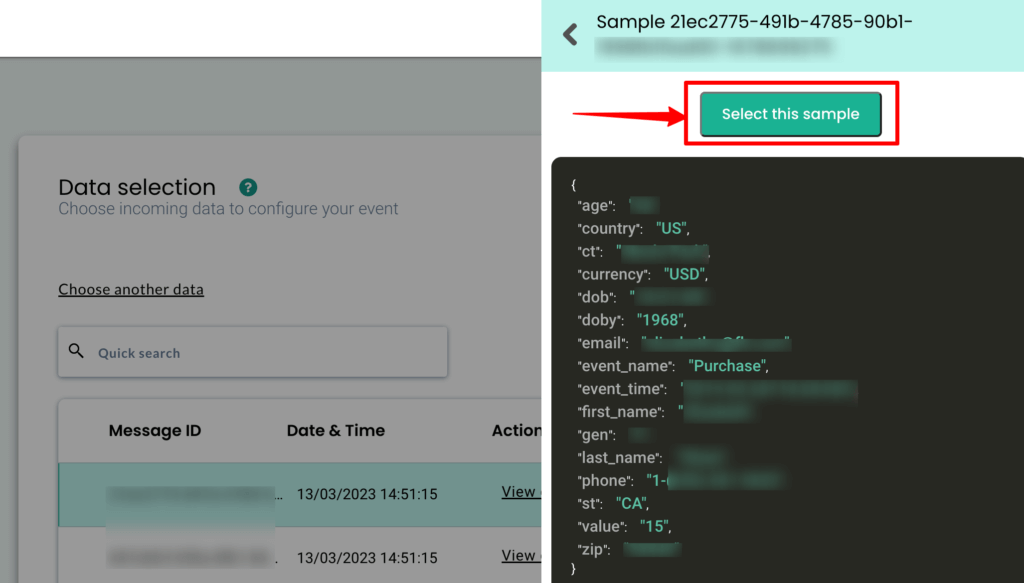This screenshot has width=1024, height=583.
Task: Click the Date & Time column header
Action: (x=336, y=430)
